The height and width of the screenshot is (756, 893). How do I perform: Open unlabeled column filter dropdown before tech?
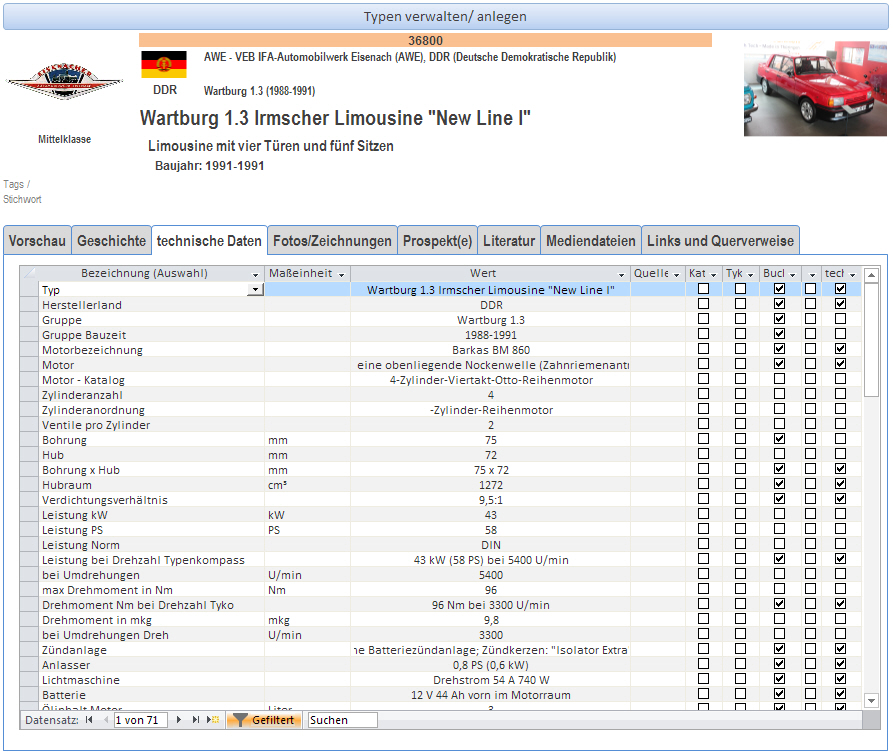click(812, 275)
